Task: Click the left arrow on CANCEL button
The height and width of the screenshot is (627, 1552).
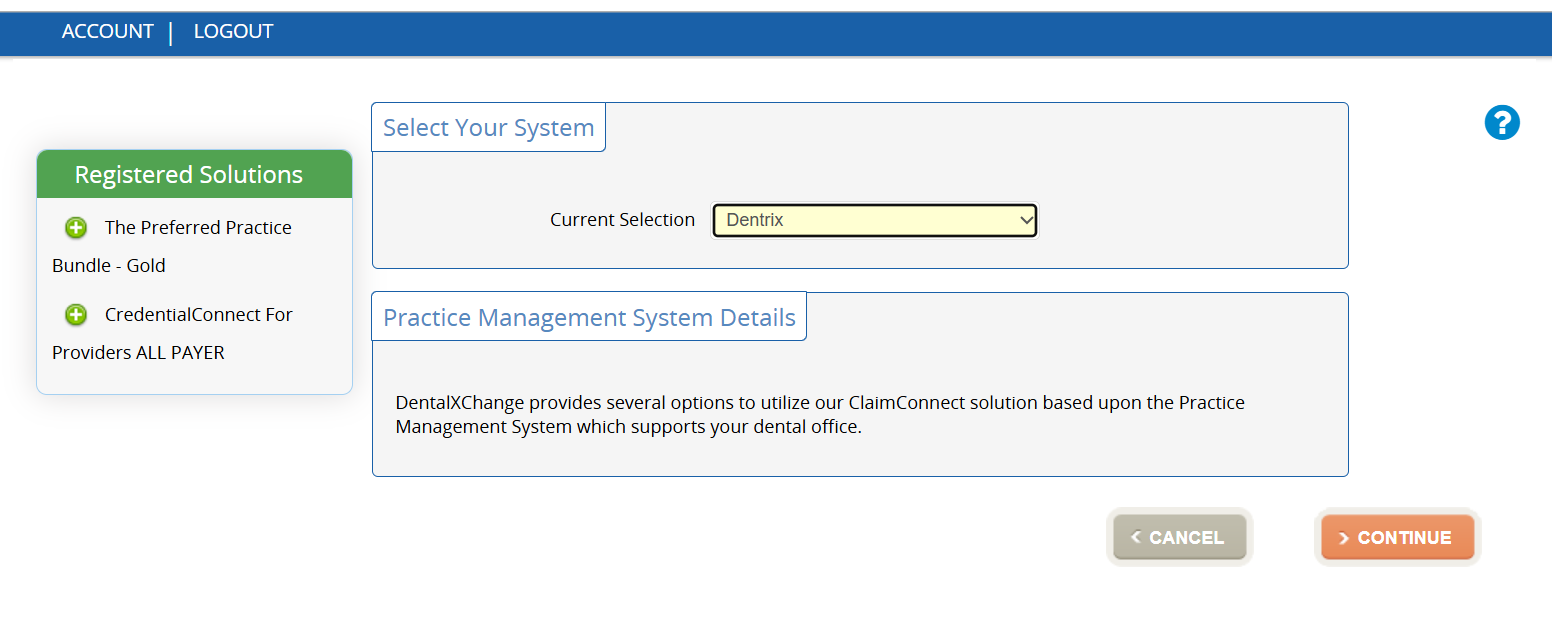Action: [x=1136, y=538]
